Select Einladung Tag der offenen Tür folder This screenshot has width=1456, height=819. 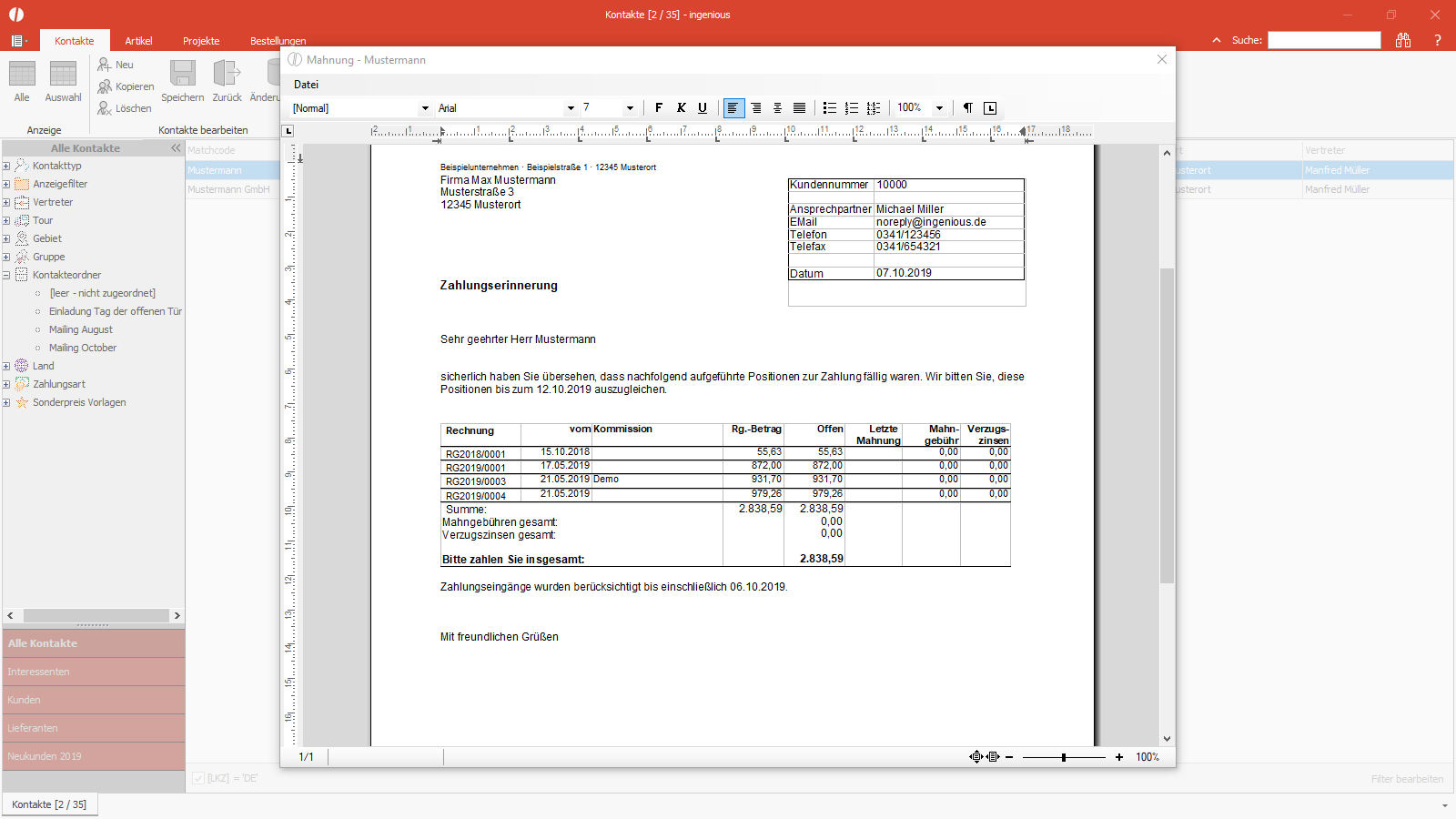[116, 311]
